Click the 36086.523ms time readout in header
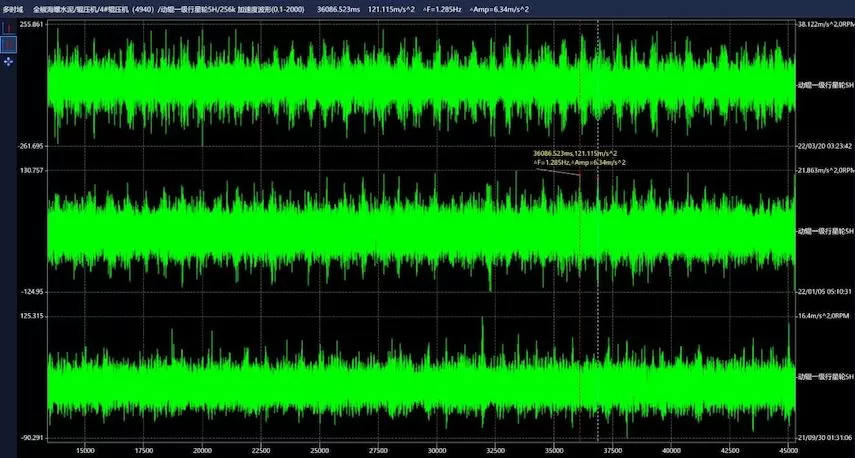855x458 pixels. [339, 8]
